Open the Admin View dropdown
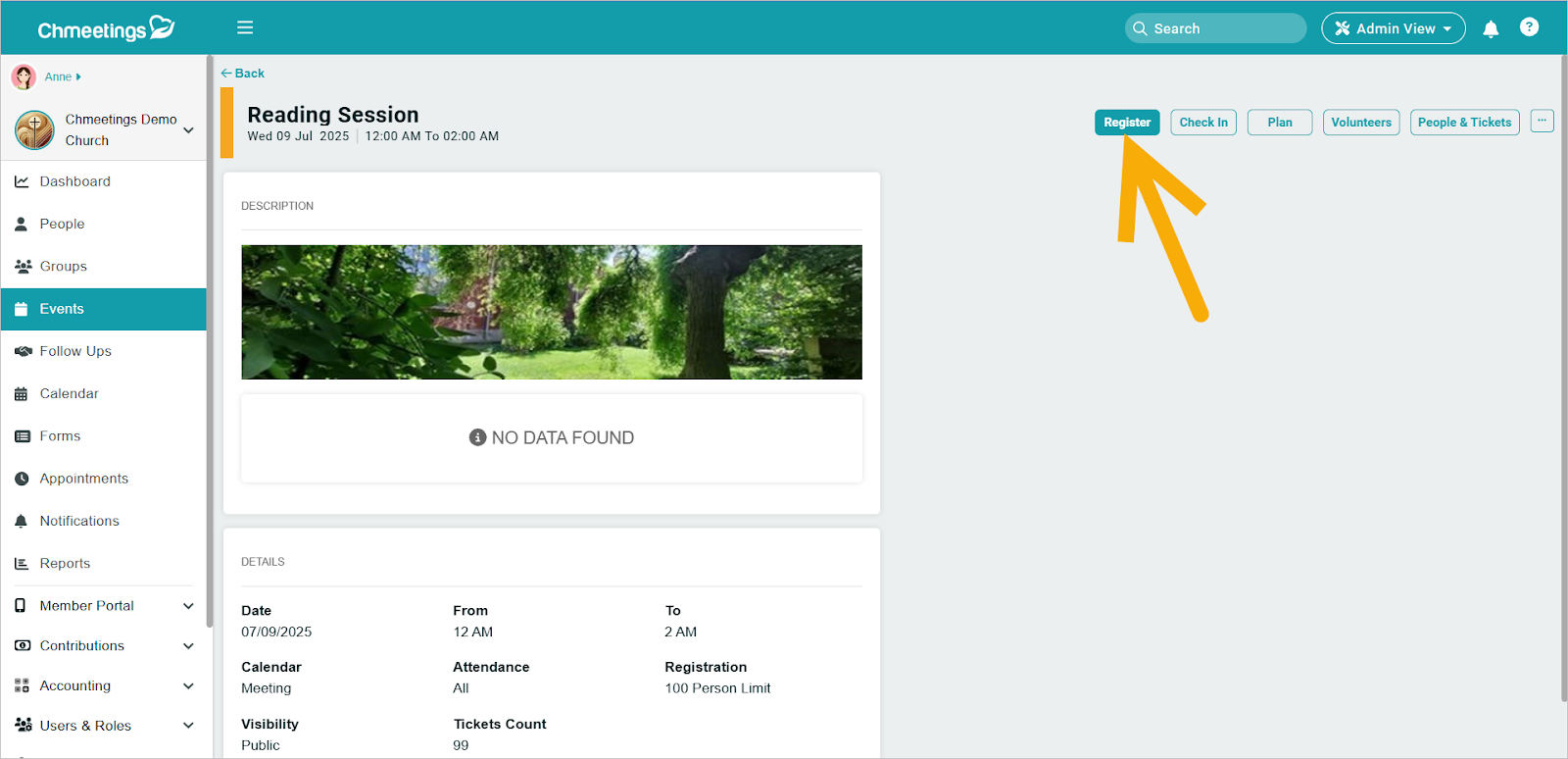 click(1393, 28)
